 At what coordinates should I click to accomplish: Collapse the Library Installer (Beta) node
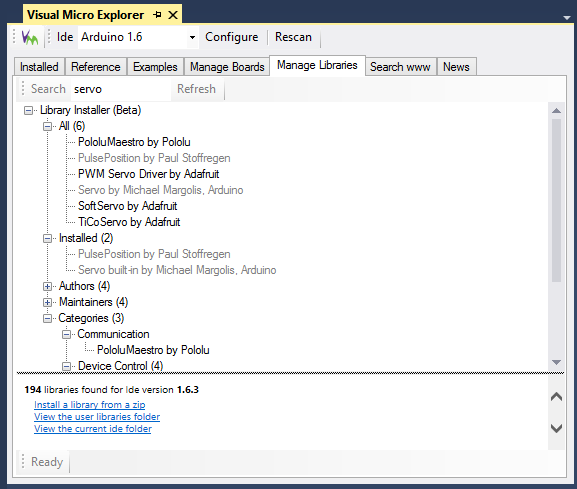coord(28,110)
